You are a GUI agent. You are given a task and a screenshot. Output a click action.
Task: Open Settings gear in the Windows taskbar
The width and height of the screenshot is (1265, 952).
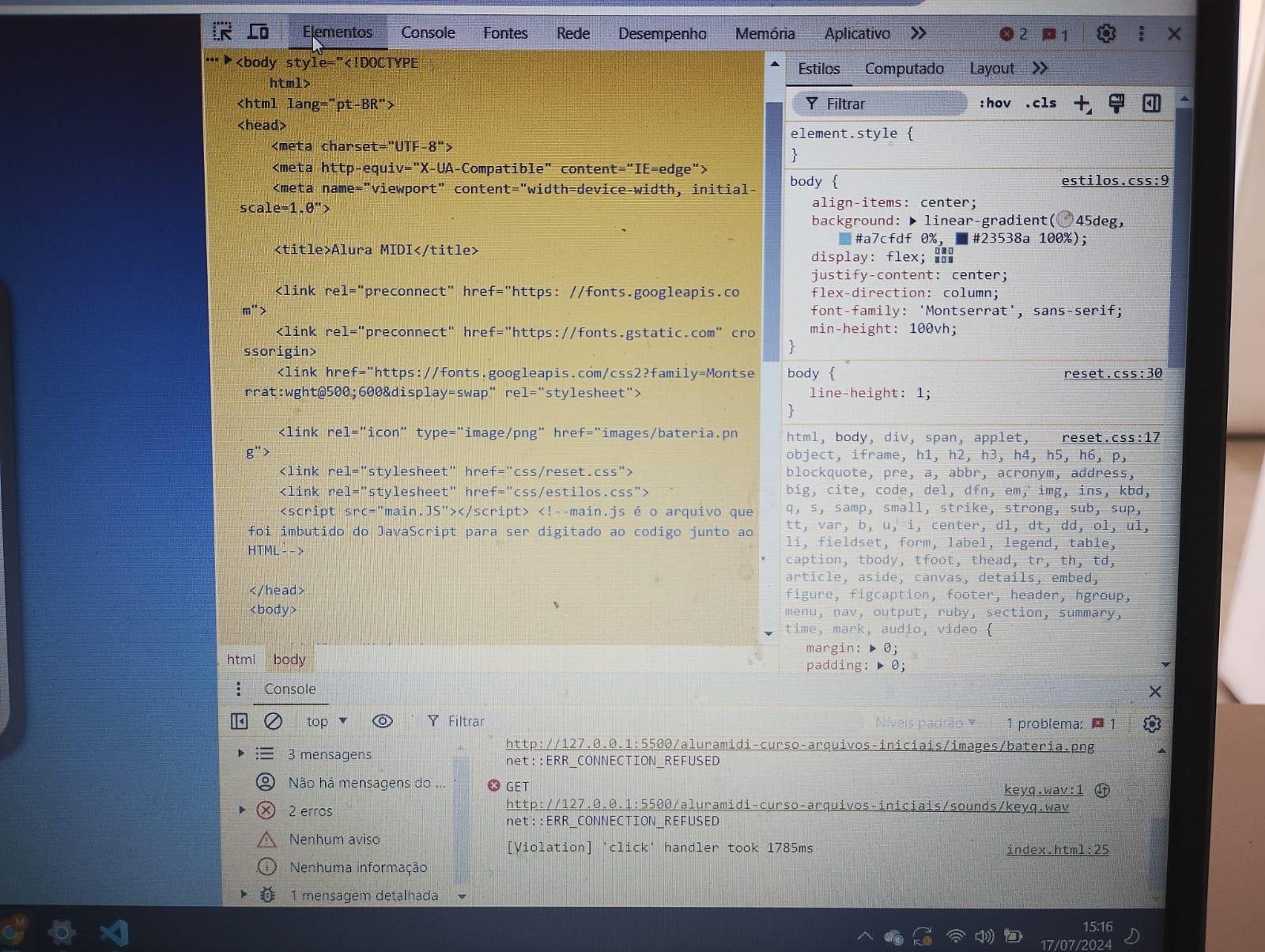pyautogui.click(x=61, y=932)
